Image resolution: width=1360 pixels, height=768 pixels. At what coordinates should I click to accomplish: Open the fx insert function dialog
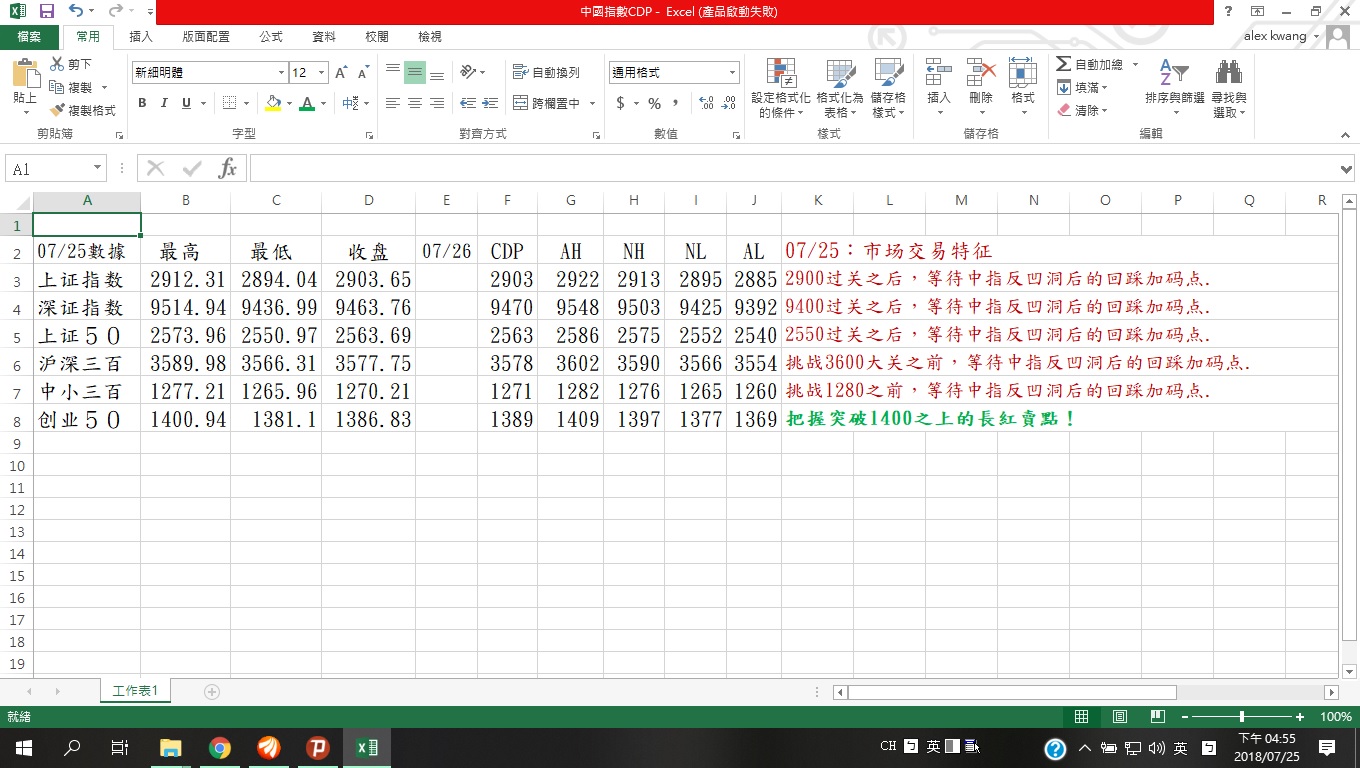(x=228, y=168)
